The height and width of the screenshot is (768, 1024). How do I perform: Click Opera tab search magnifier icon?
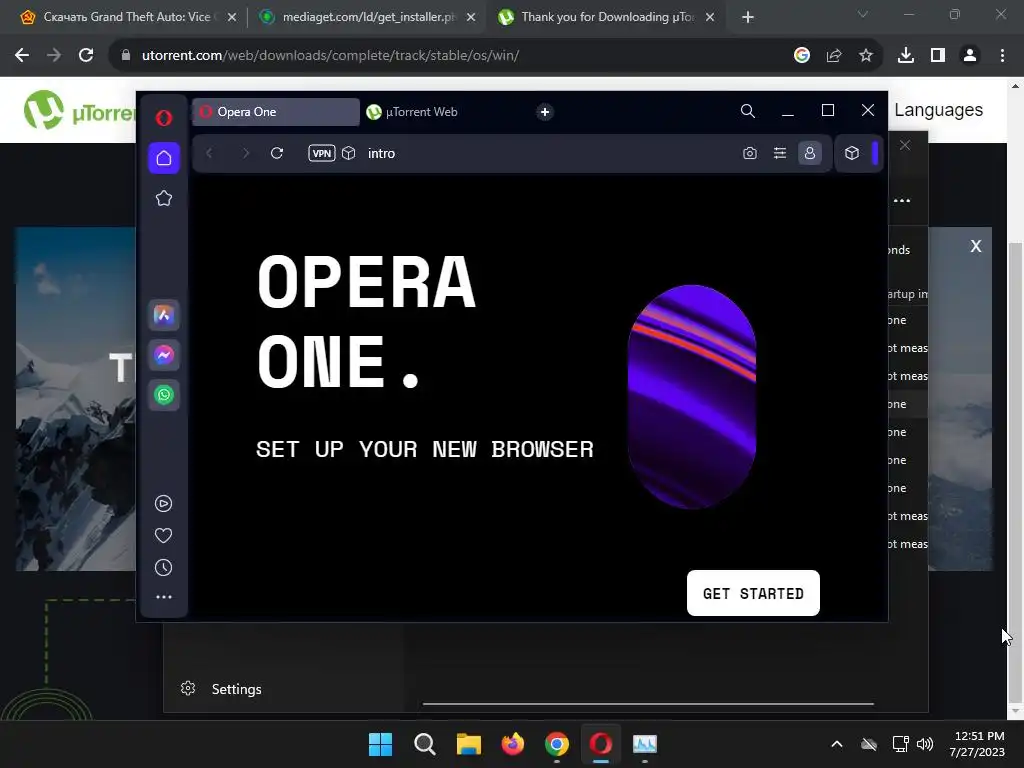pos(748,111)
